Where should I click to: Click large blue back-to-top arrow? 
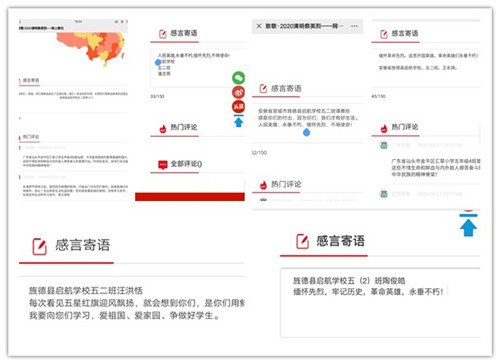(468, 225)
